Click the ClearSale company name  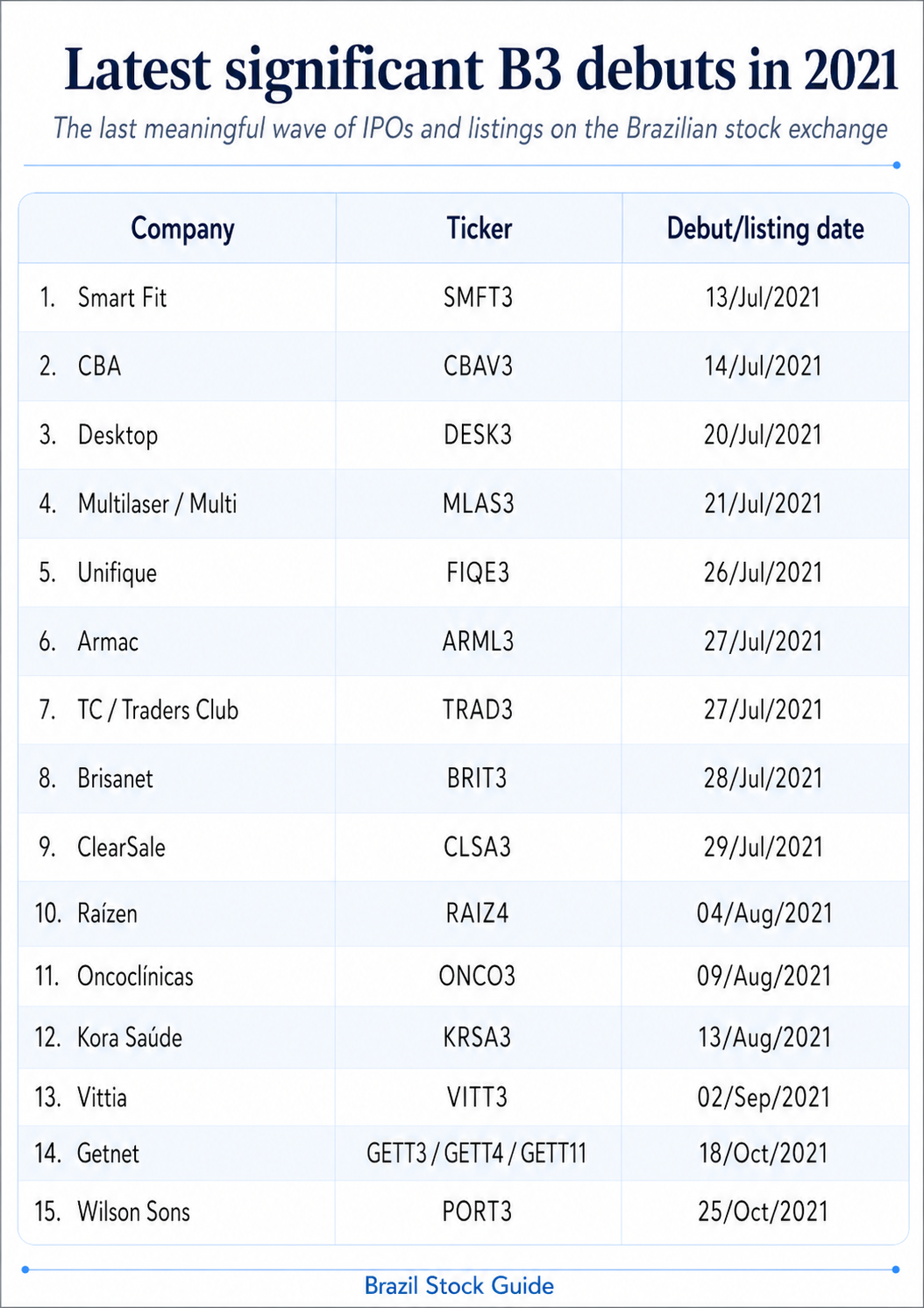[x=121, y=847]
